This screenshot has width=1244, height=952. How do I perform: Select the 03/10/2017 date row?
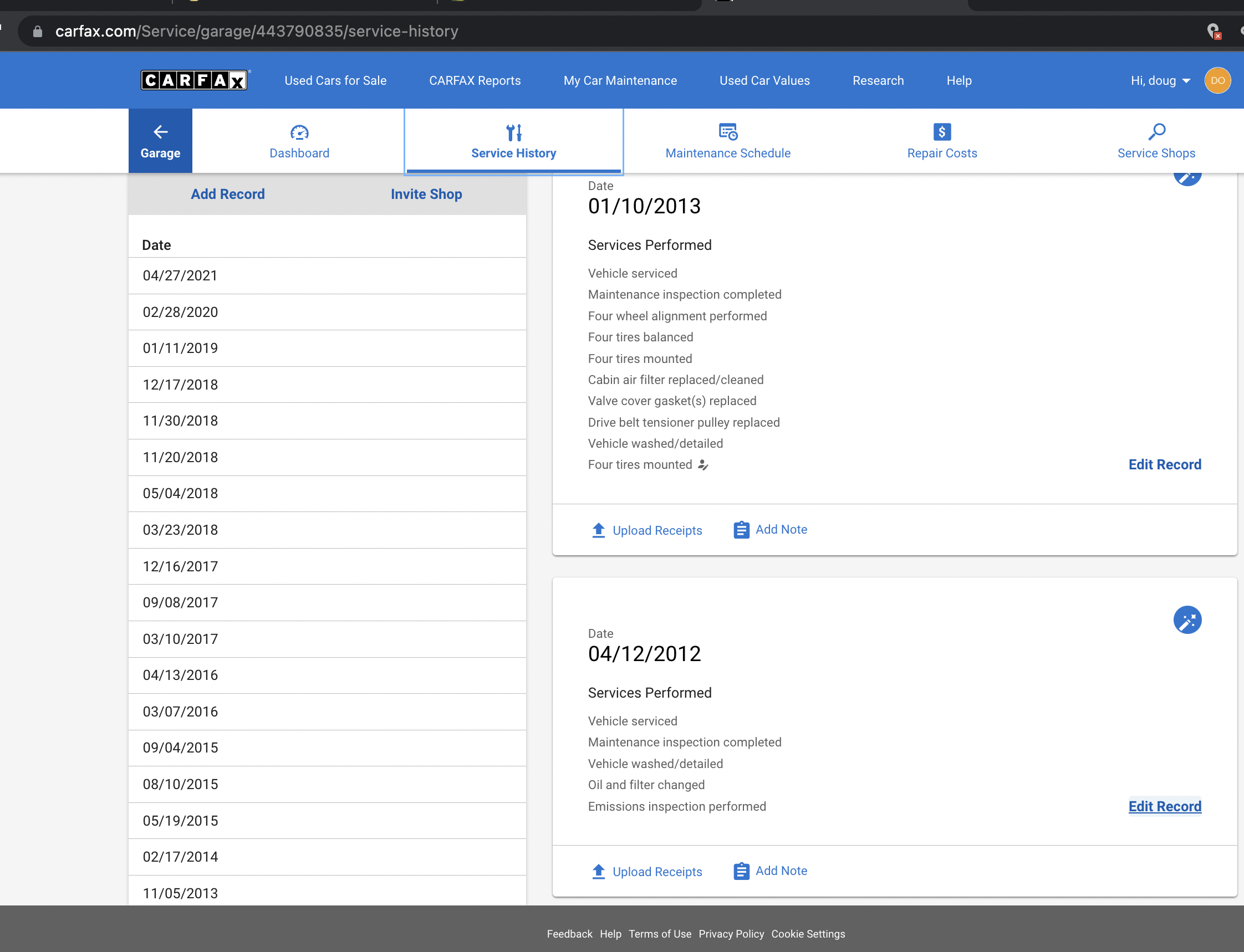(x=327, y=639)
